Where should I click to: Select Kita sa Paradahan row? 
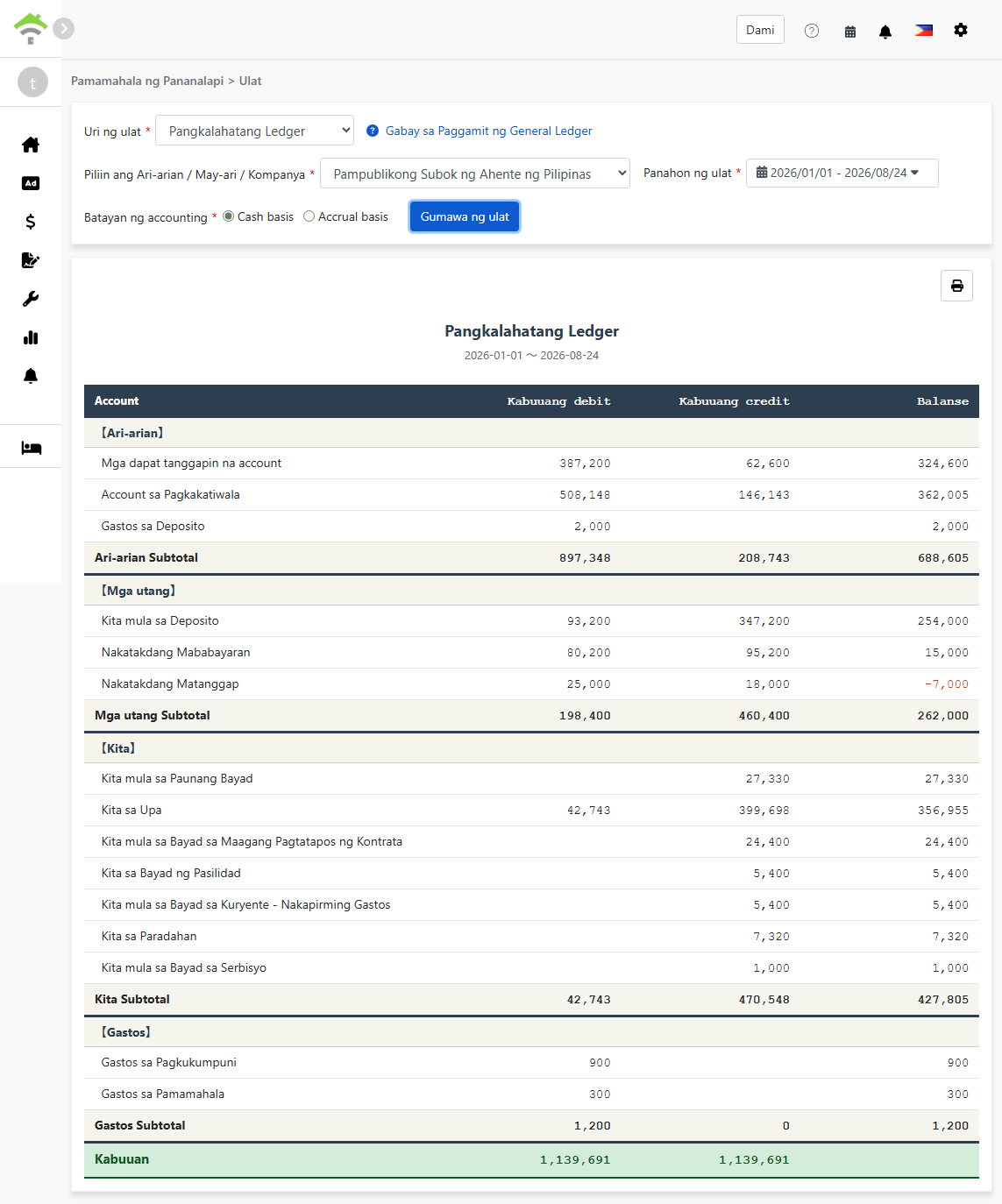[x=531, y=937]
